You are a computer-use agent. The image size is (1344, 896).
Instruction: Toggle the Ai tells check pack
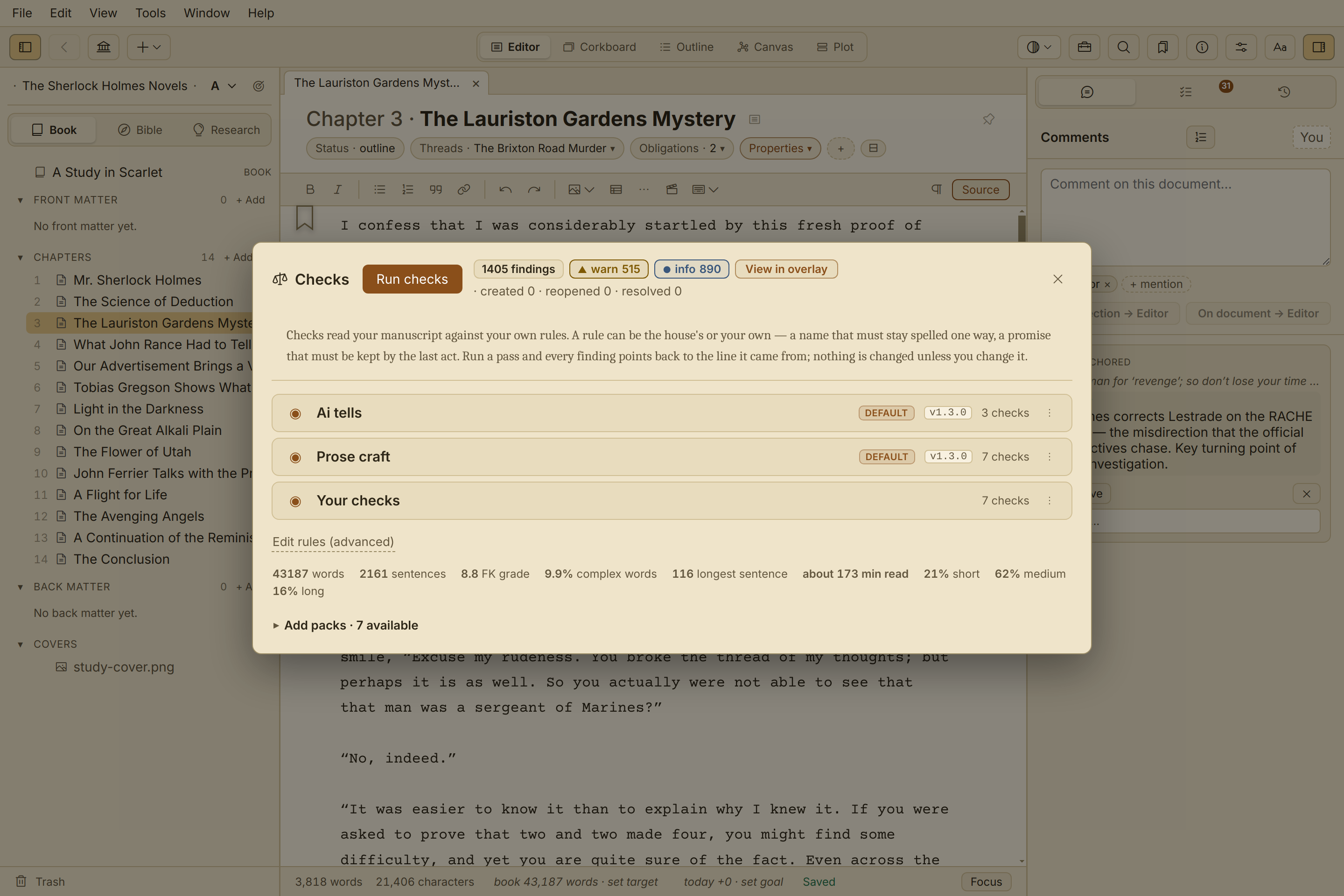[295, 413]
